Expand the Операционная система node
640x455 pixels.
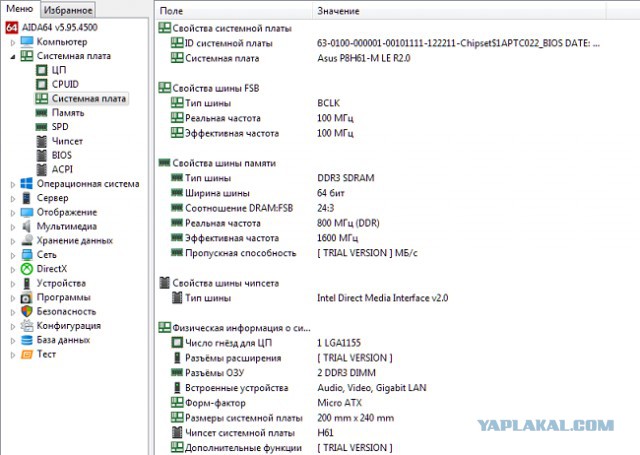click(x=13, y=184)
